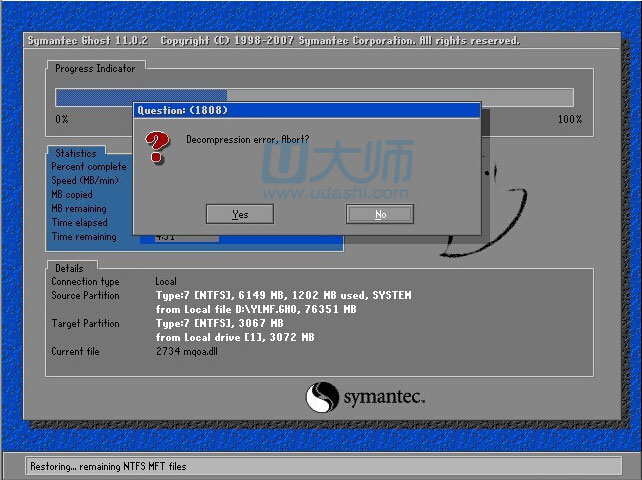Image resolution: width=642 pixels, height=480 pixels.
Task: Click the progress indicator bar
Action: pyautogui.click(x=314, y=98)
